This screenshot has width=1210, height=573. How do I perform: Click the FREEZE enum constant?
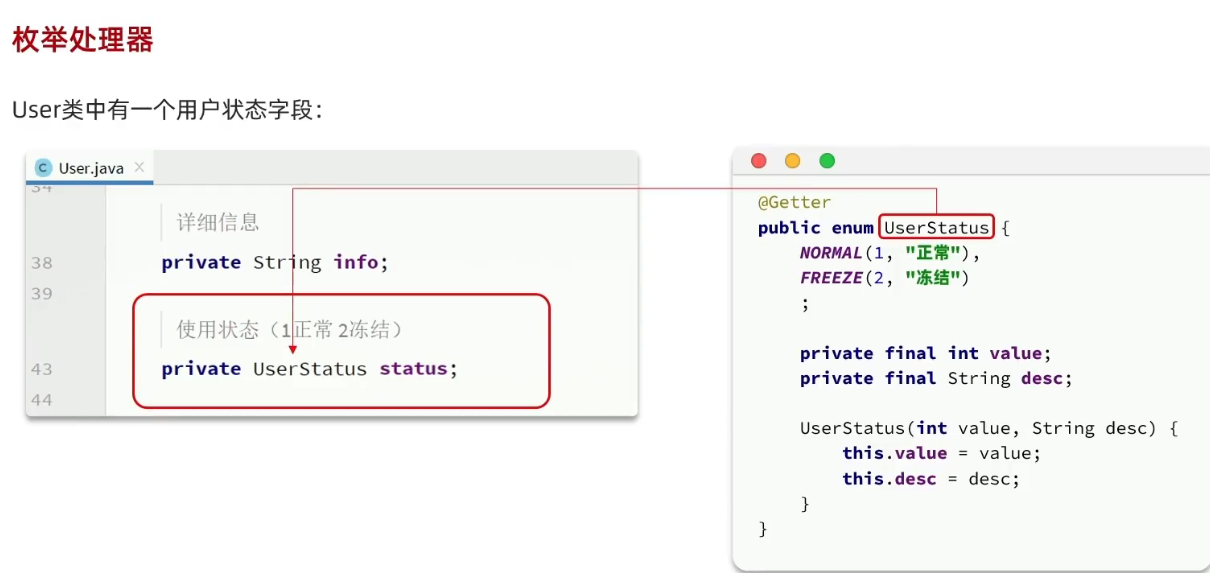(x=831, y=278)
